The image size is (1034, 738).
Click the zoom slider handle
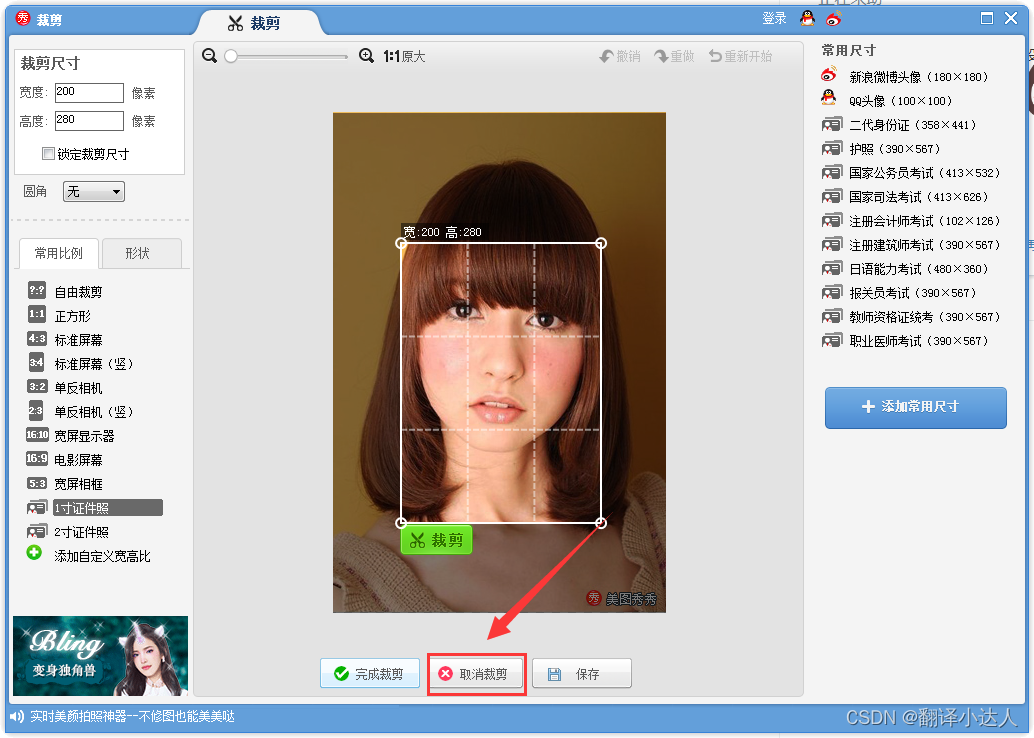click(231, 57)
